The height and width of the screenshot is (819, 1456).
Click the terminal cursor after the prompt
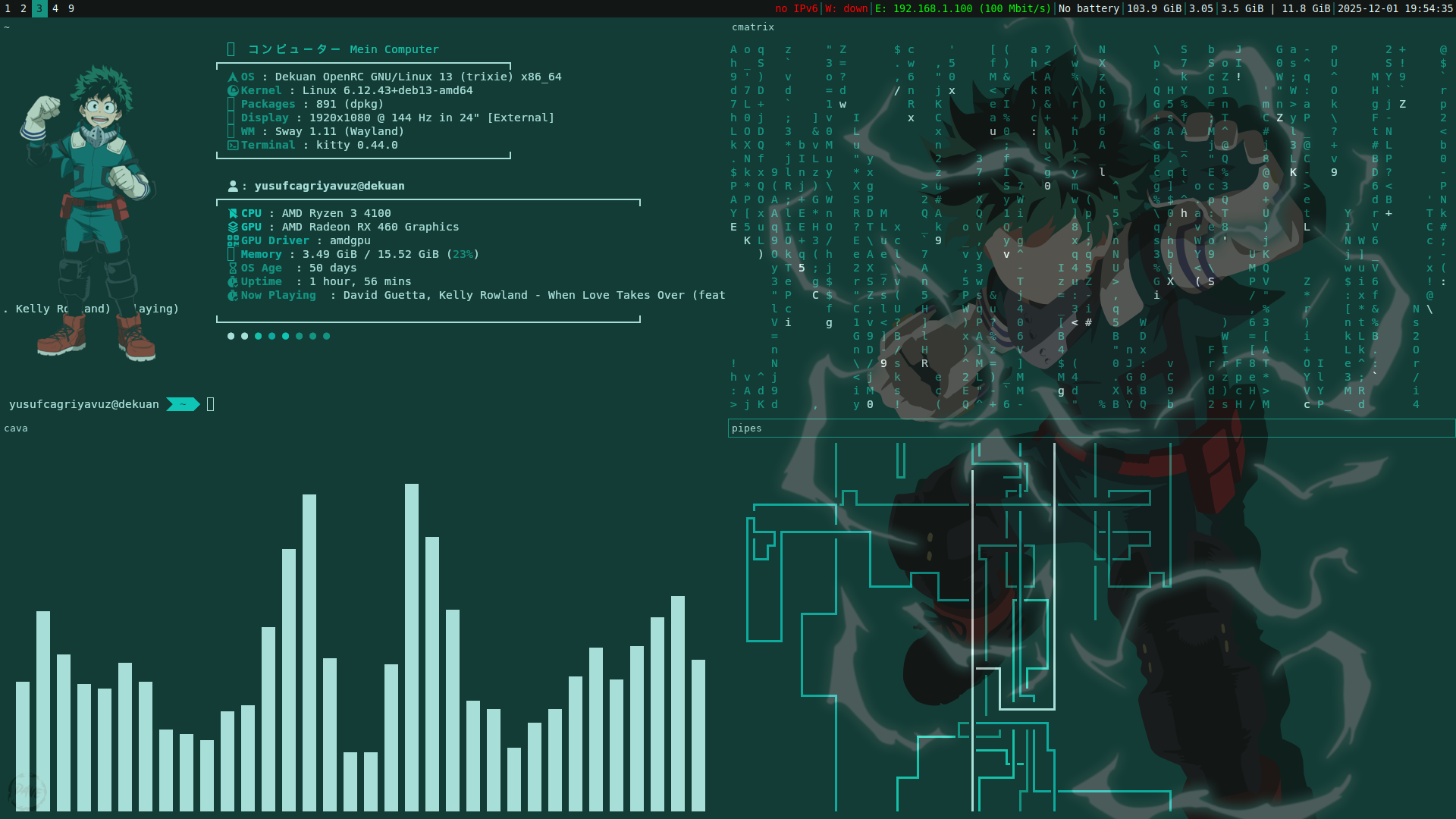(x=211, y=405)
